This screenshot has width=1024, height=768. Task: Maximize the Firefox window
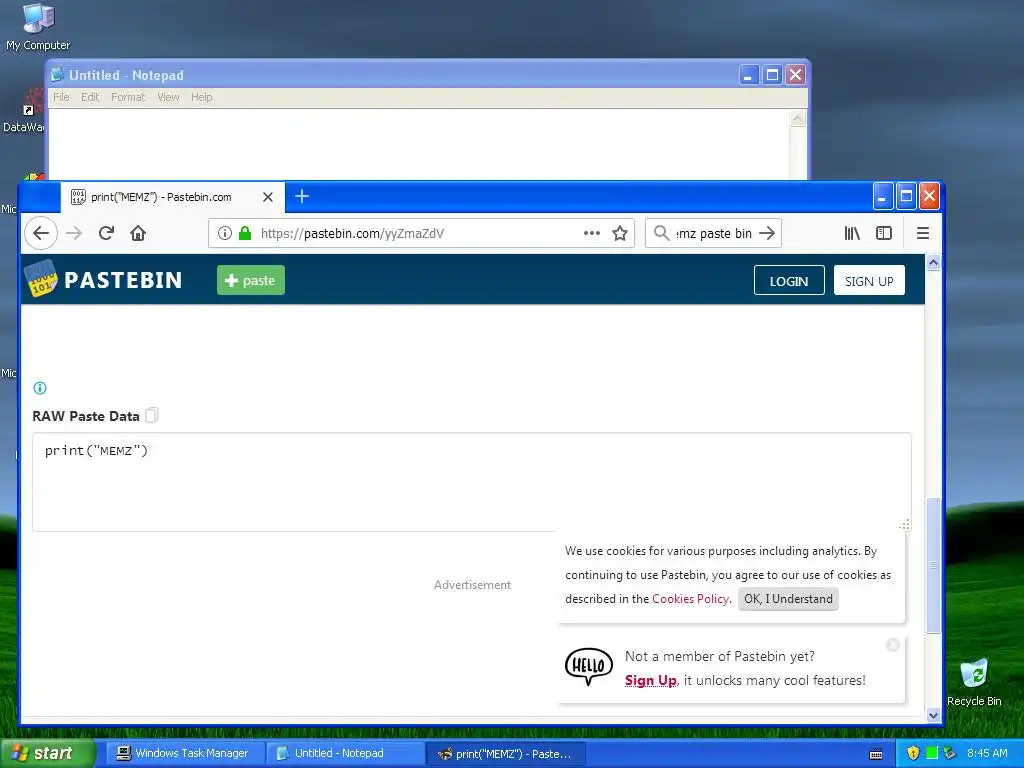tap(906, 196)
